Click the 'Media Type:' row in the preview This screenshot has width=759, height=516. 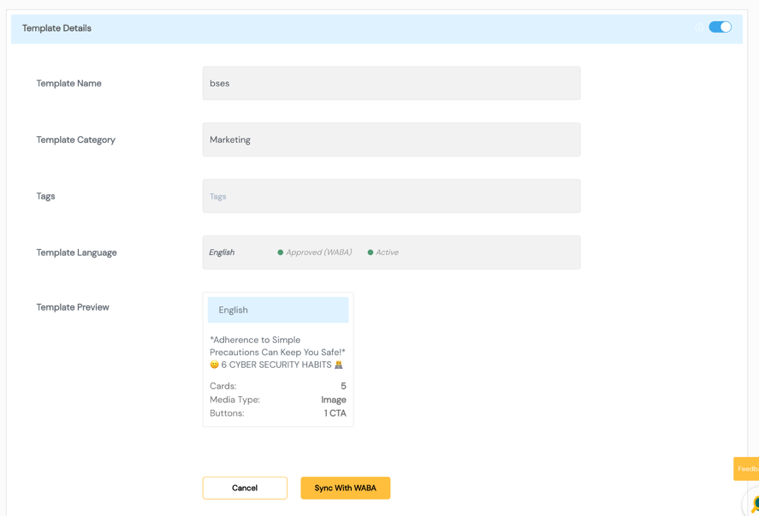point(278,399)
